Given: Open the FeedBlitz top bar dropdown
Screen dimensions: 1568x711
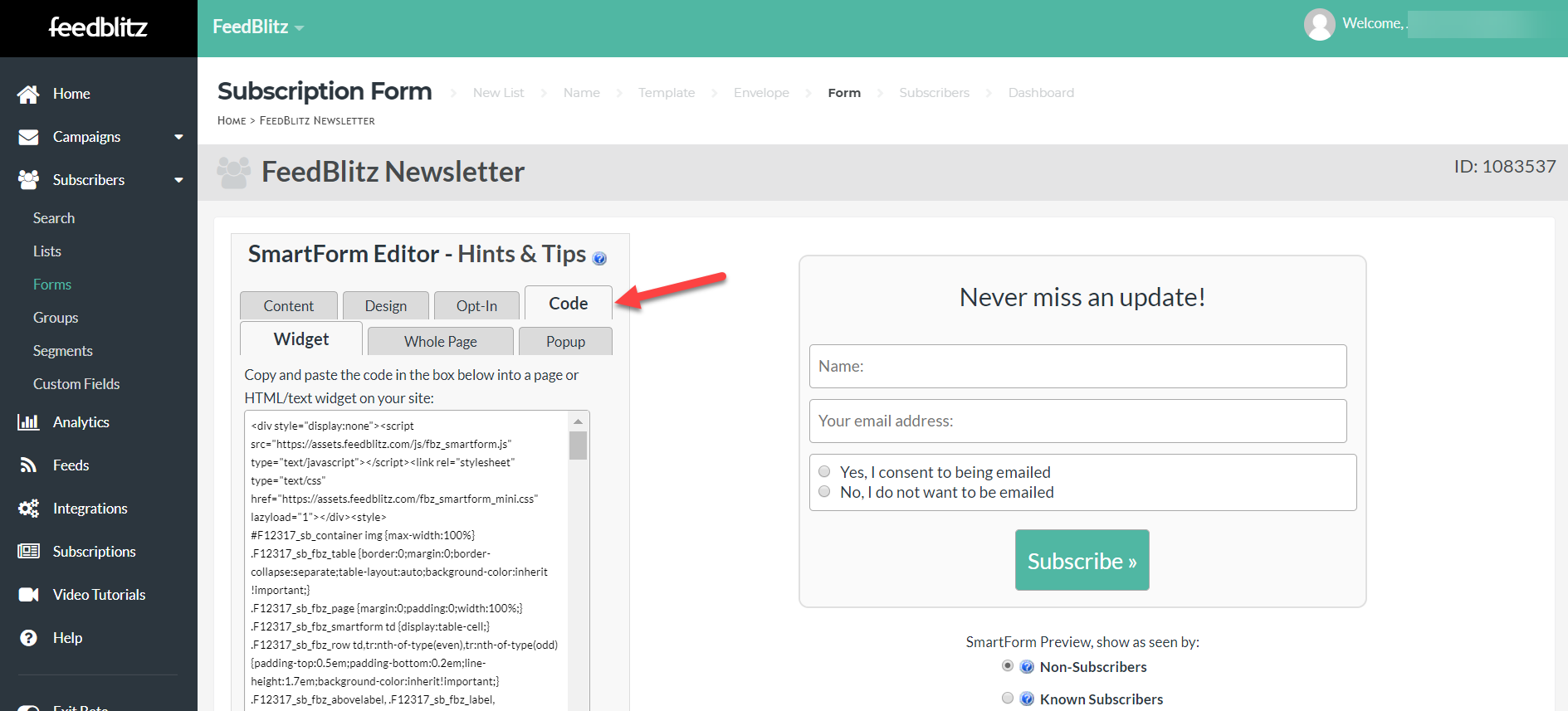Looking at the screenshot, I should point(258,27).
